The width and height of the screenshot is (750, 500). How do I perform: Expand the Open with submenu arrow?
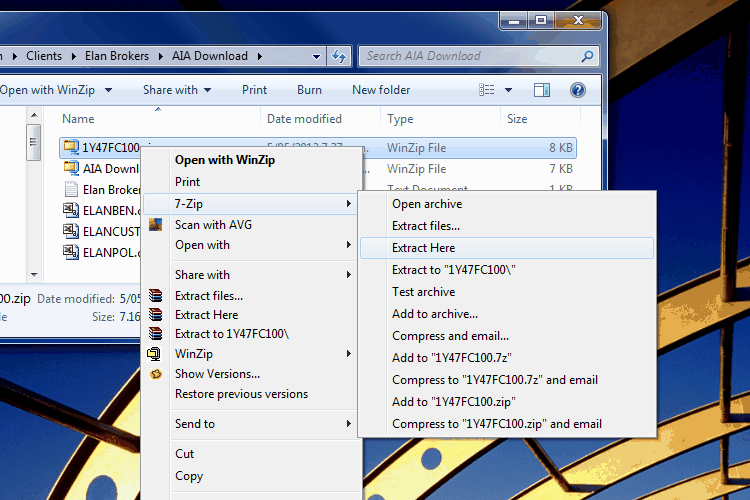tap(349, 245)
